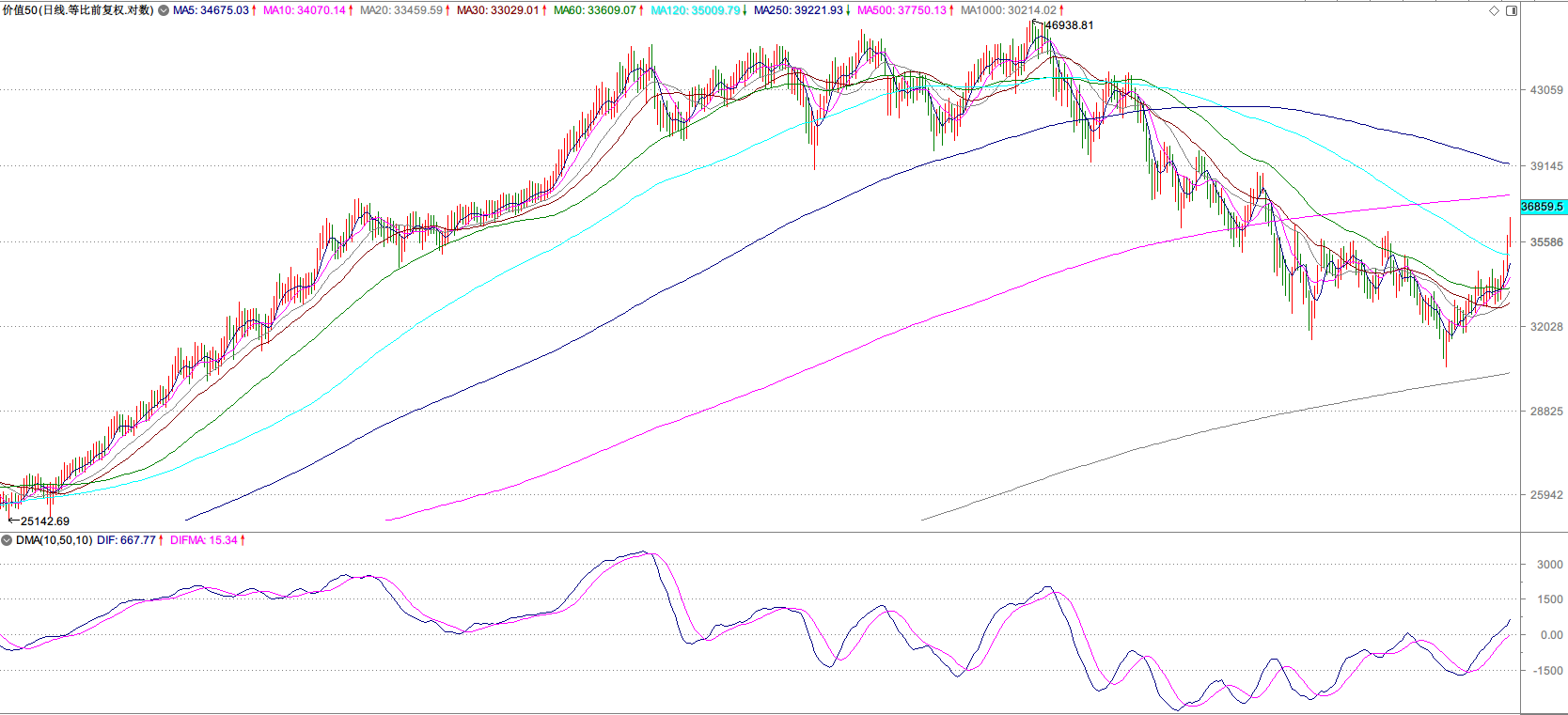Open the main chart indicator dropdown arrow
Image resolution: width=1568 pixels, height=715 pixels.
coord(164,10)
